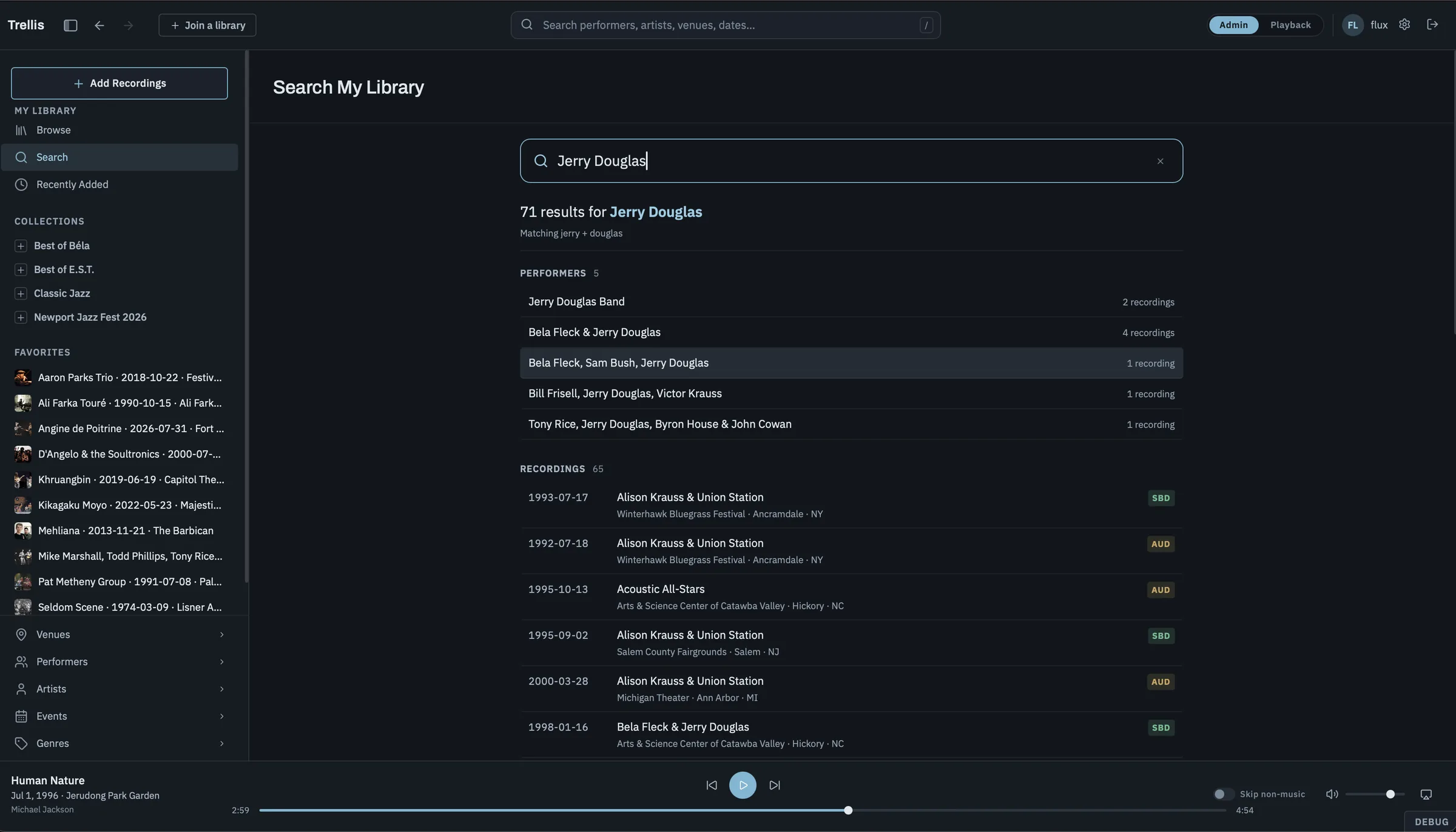
Task: Toggle Skip non-music switch
Action: click(x=1223, y=794)
